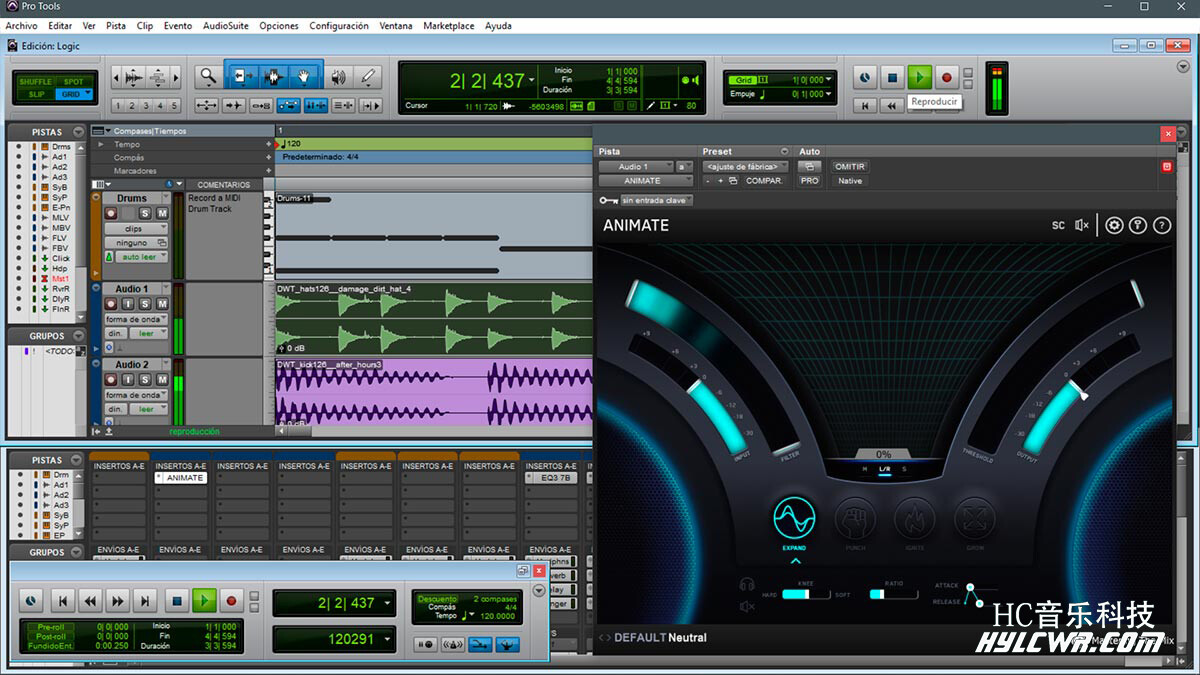
Task: Enable Spot edit mode
Action: [x=74, y=81]
